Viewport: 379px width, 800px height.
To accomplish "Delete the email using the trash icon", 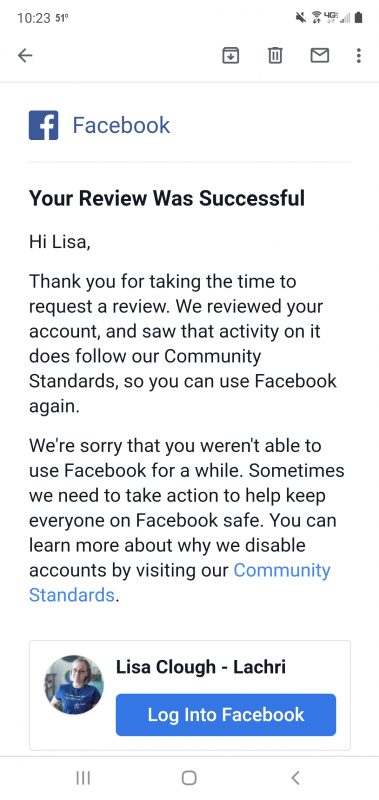I will click(275, 55).
